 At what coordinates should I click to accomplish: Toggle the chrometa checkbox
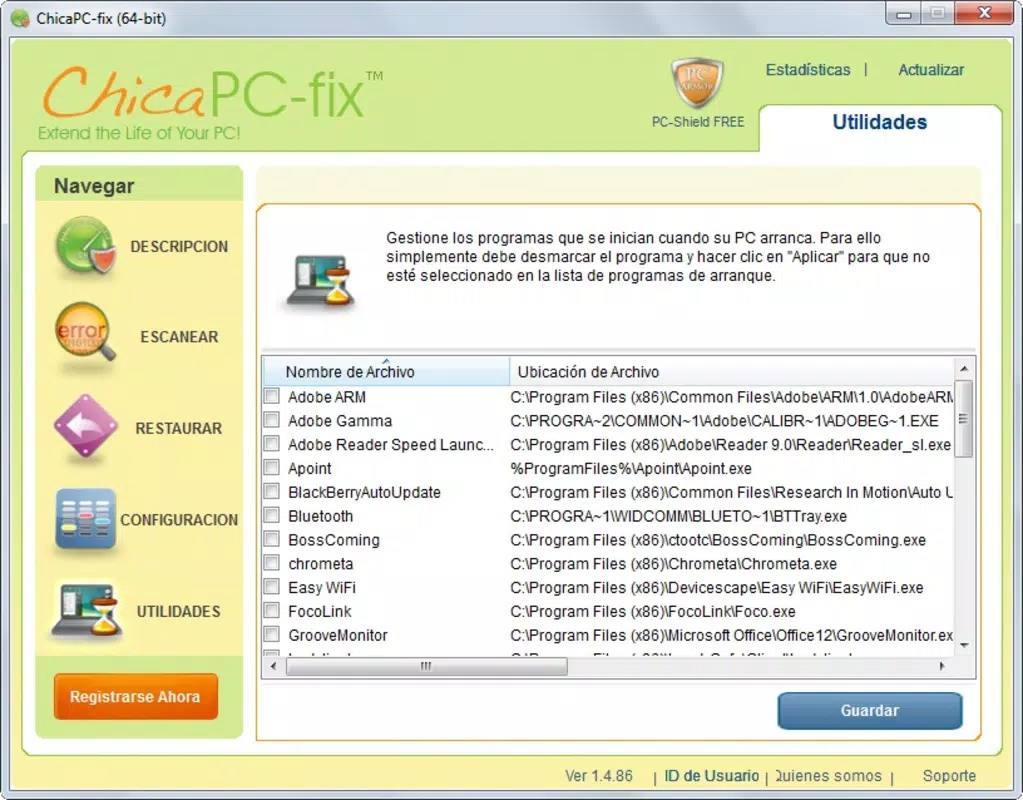click(271, 562)
